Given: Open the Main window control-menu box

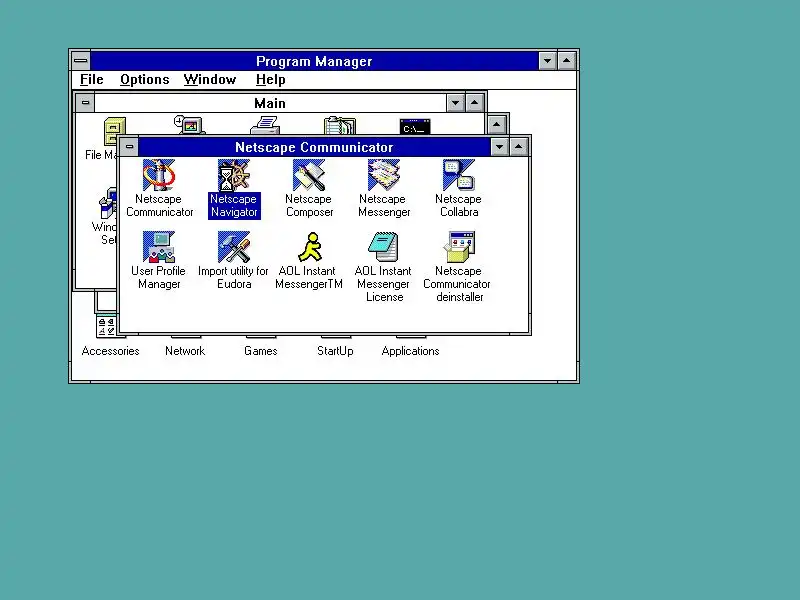Looking at the screenshot, I should [x=85, y=103].
